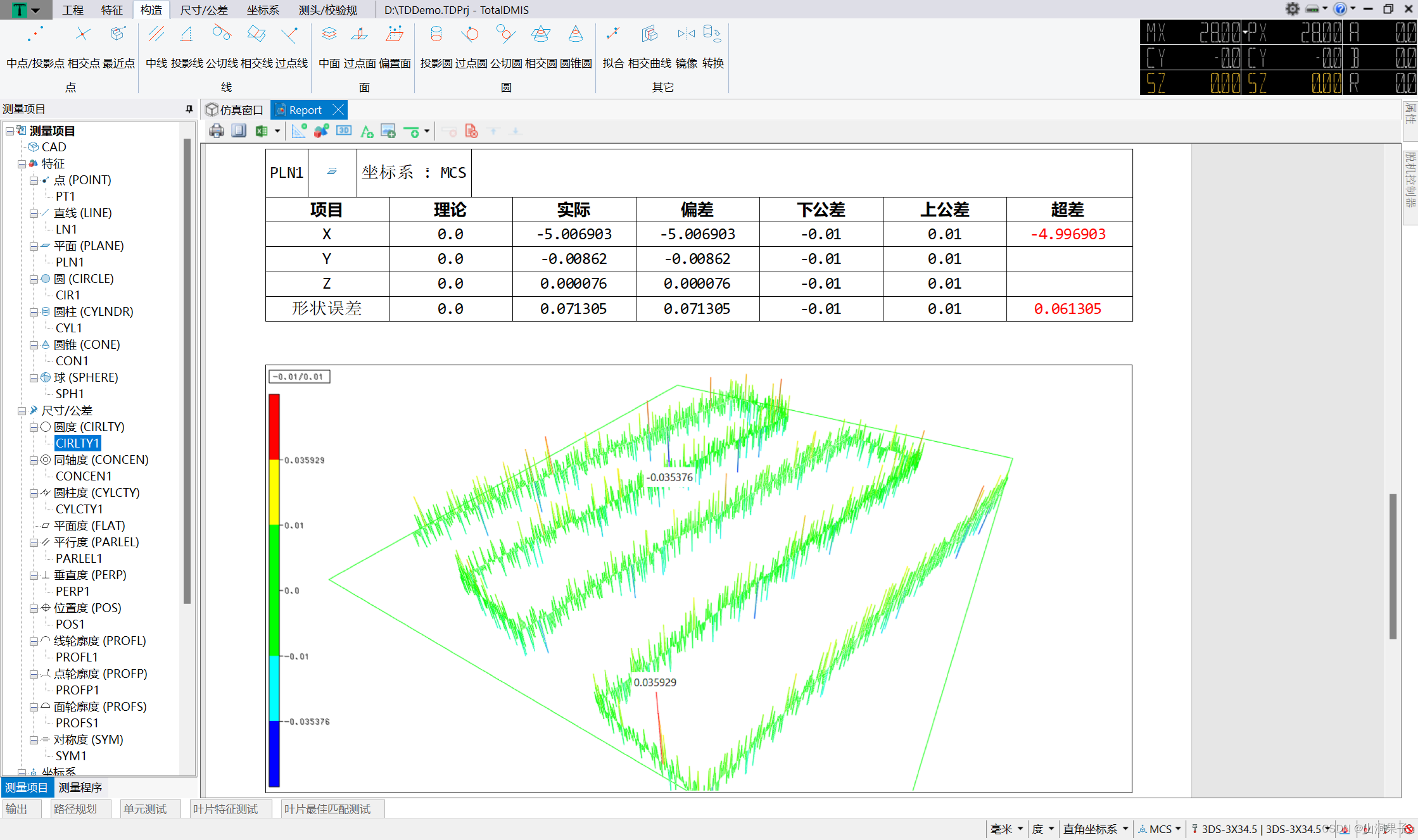Click the add text annotation icon
1418x840 pixels.
366,131
